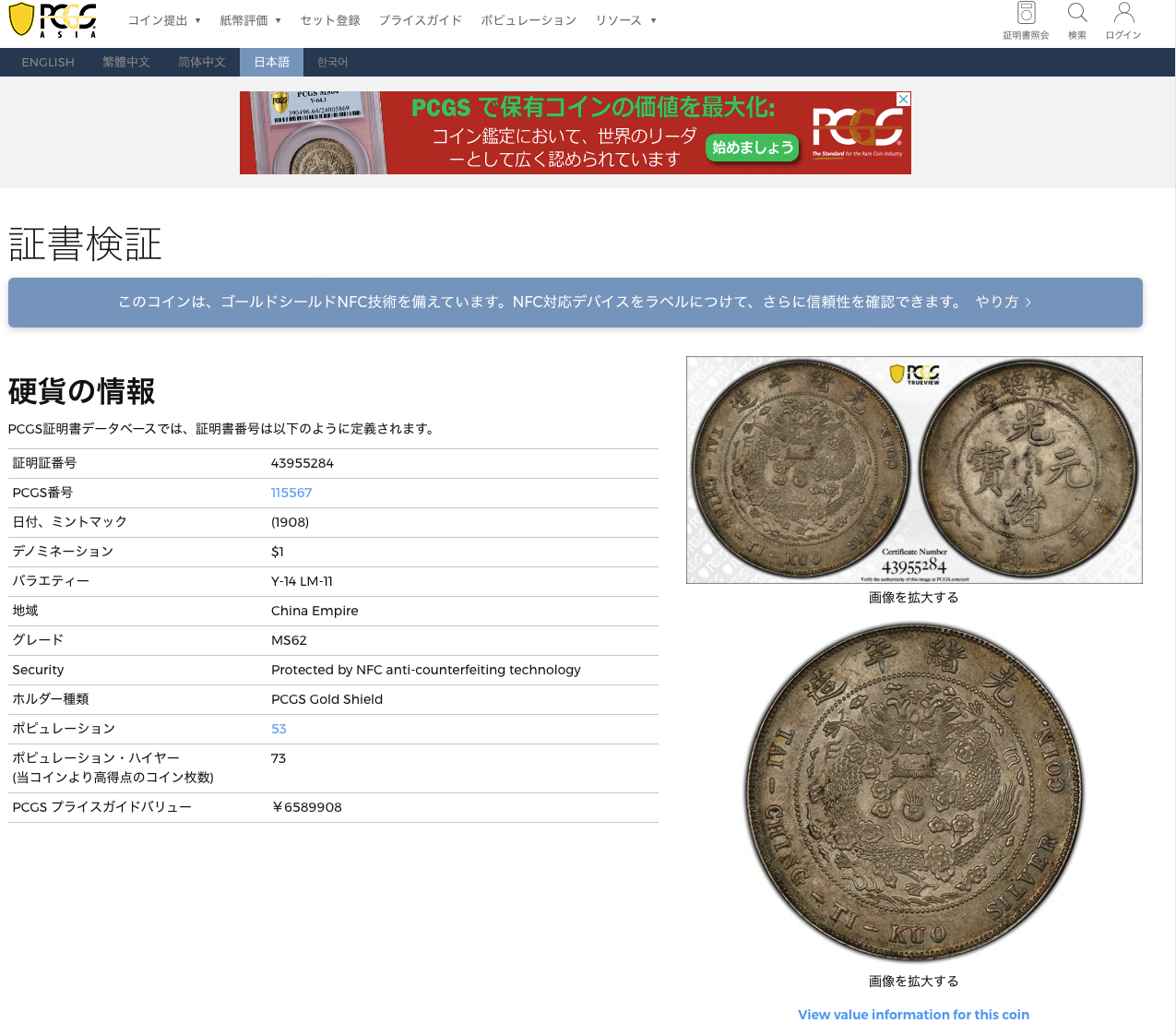Close the banner ad with X
The width and height of the screenshot is (1176, 1035).
point(904,99)
